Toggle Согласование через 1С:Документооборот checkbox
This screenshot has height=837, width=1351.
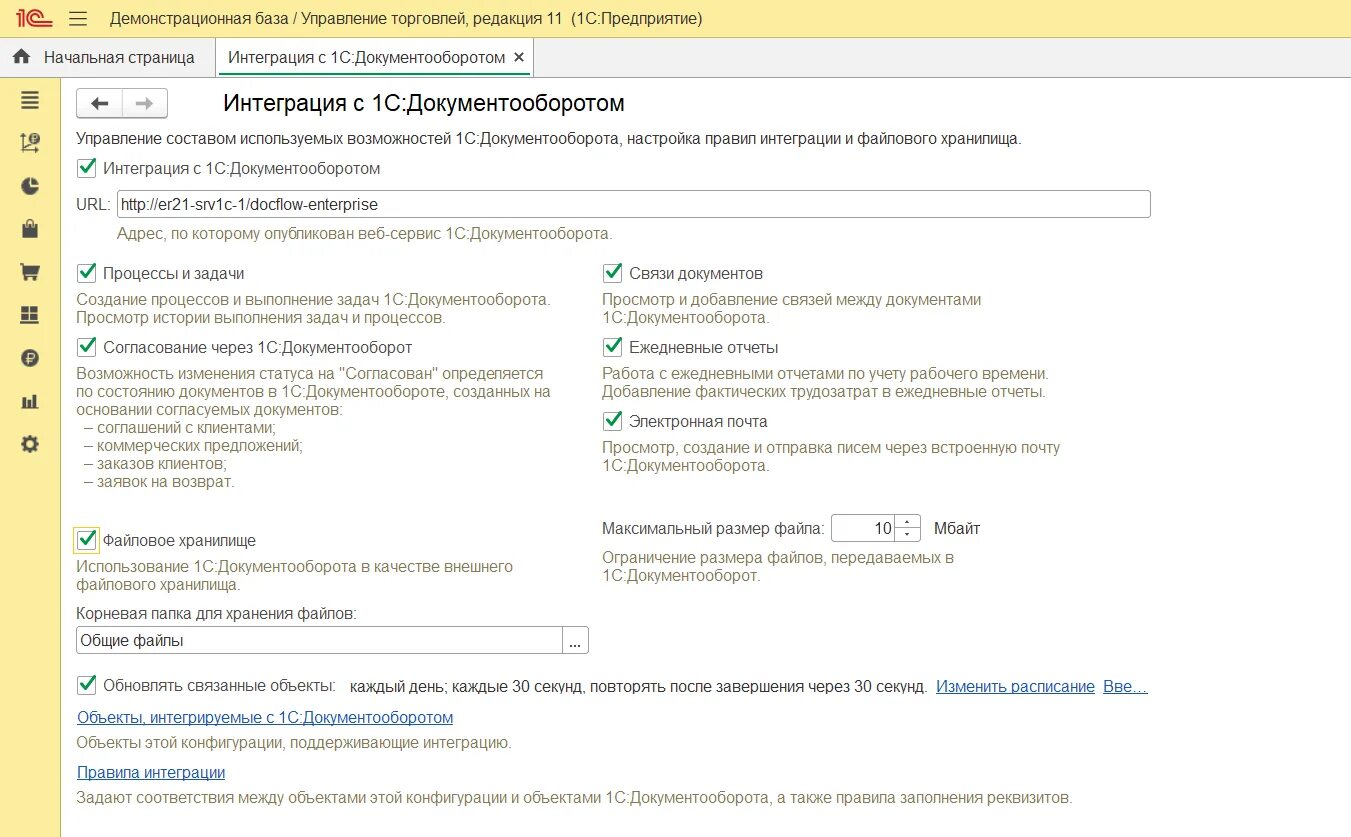coord(87,347)
